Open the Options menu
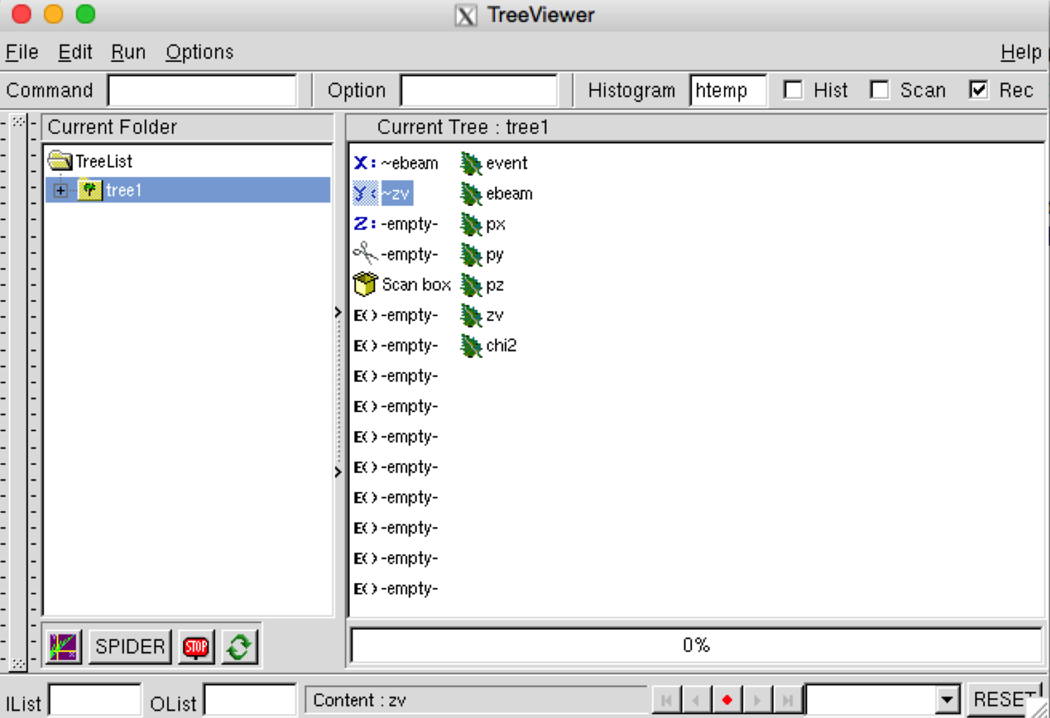This screenshot has height=718, width=1050. [199, 51]
